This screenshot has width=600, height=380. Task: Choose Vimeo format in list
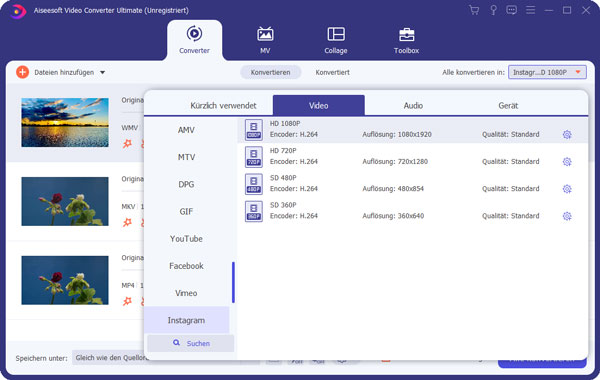tap(186, 293)
